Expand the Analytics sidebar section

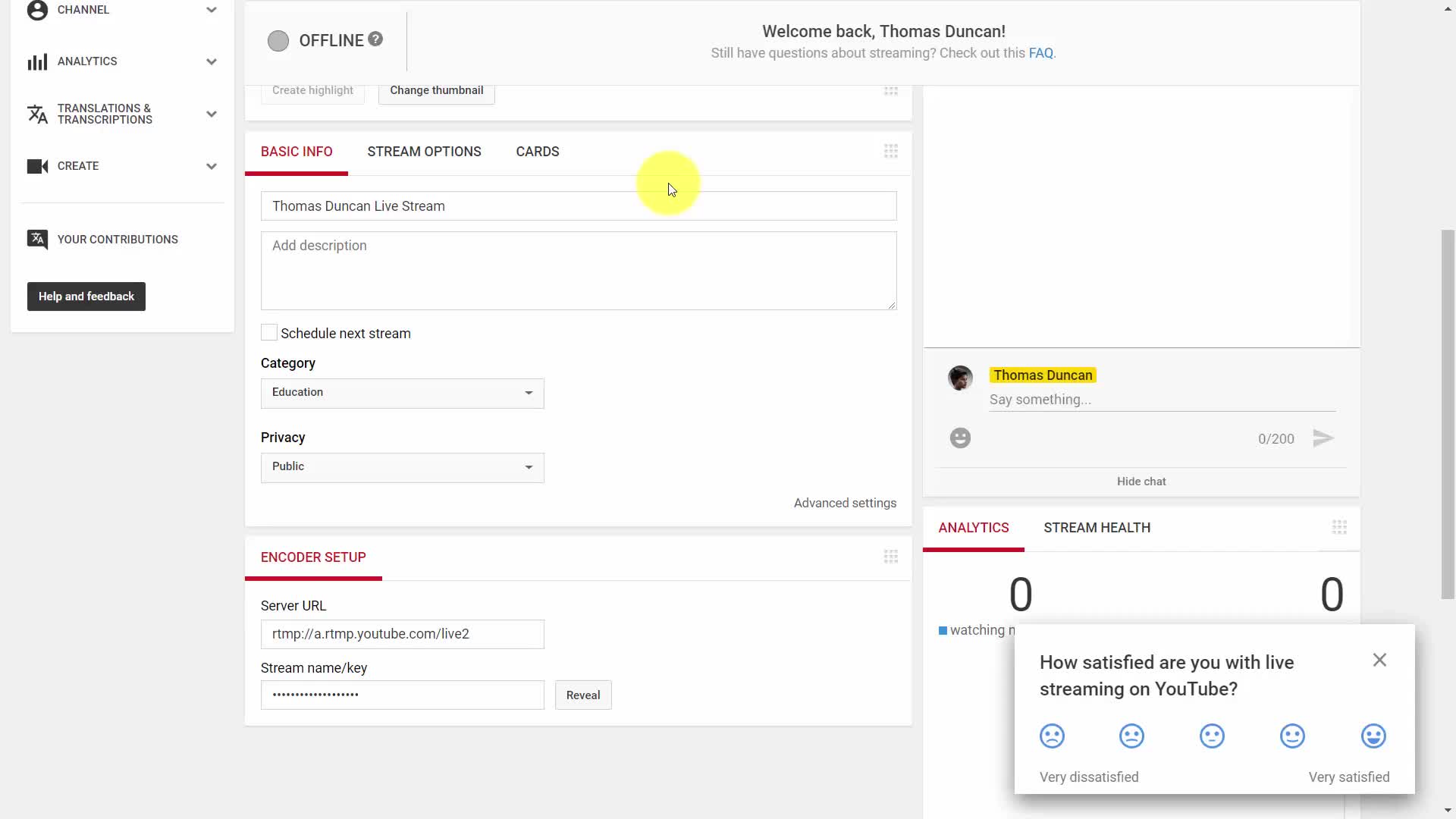point(212,61)
